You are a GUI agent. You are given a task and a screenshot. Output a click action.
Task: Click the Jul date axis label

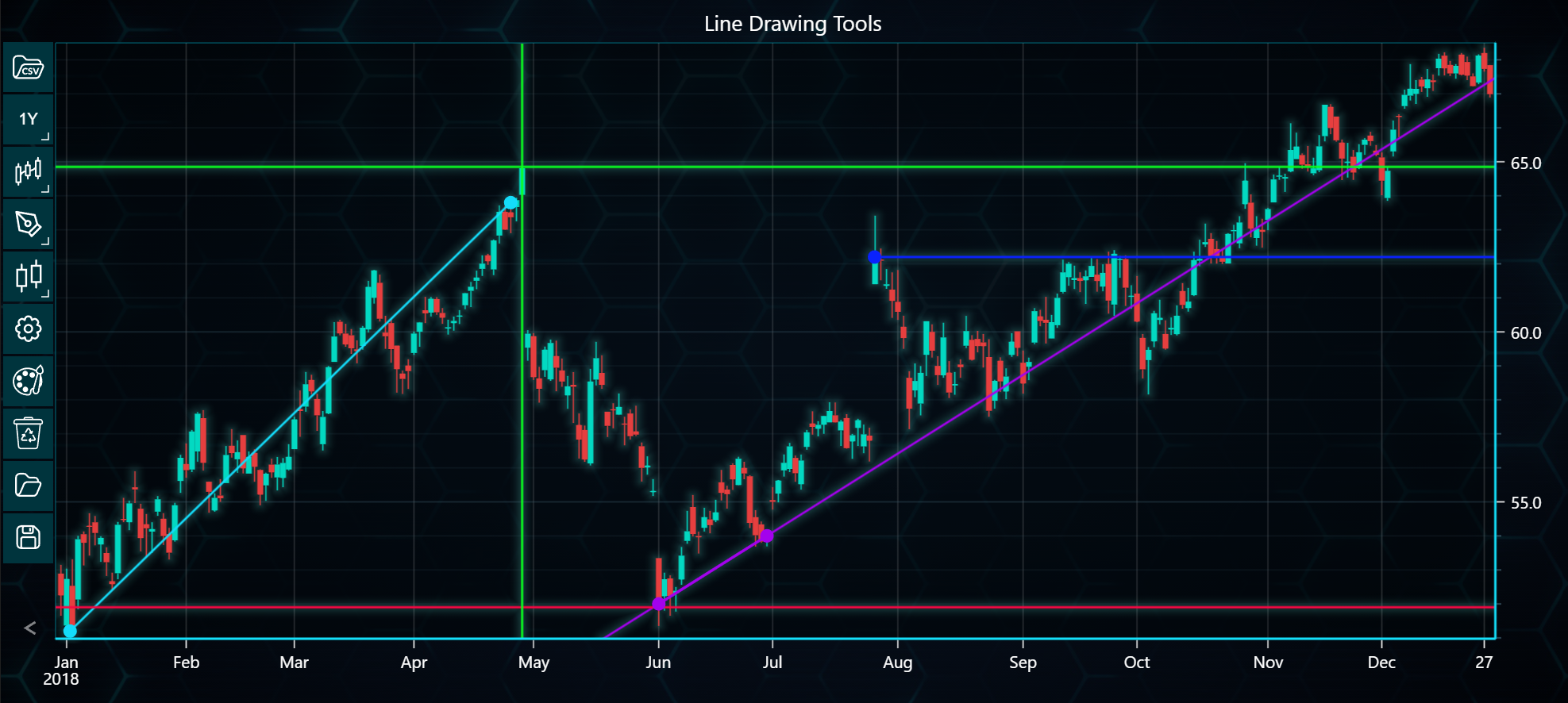click(772, 663)
